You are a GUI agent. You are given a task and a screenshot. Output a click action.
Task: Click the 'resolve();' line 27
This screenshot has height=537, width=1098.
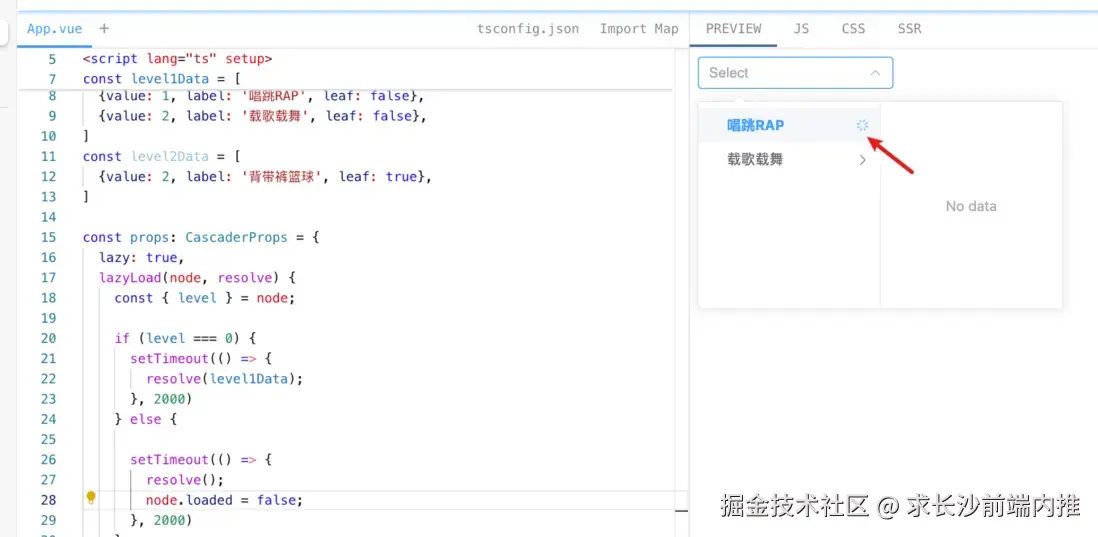pyautogui.click(x=185, y=480)
